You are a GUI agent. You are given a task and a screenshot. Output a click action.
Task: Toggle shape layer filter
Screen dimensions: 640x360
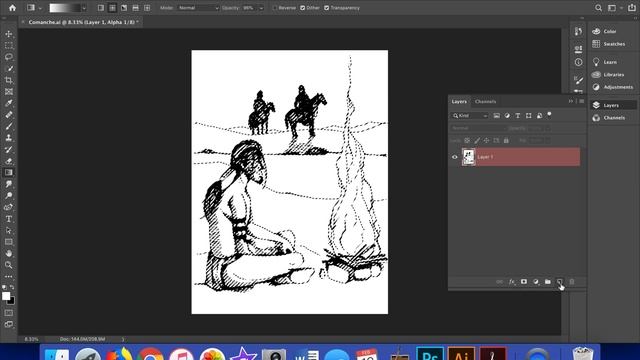[529, 116]
